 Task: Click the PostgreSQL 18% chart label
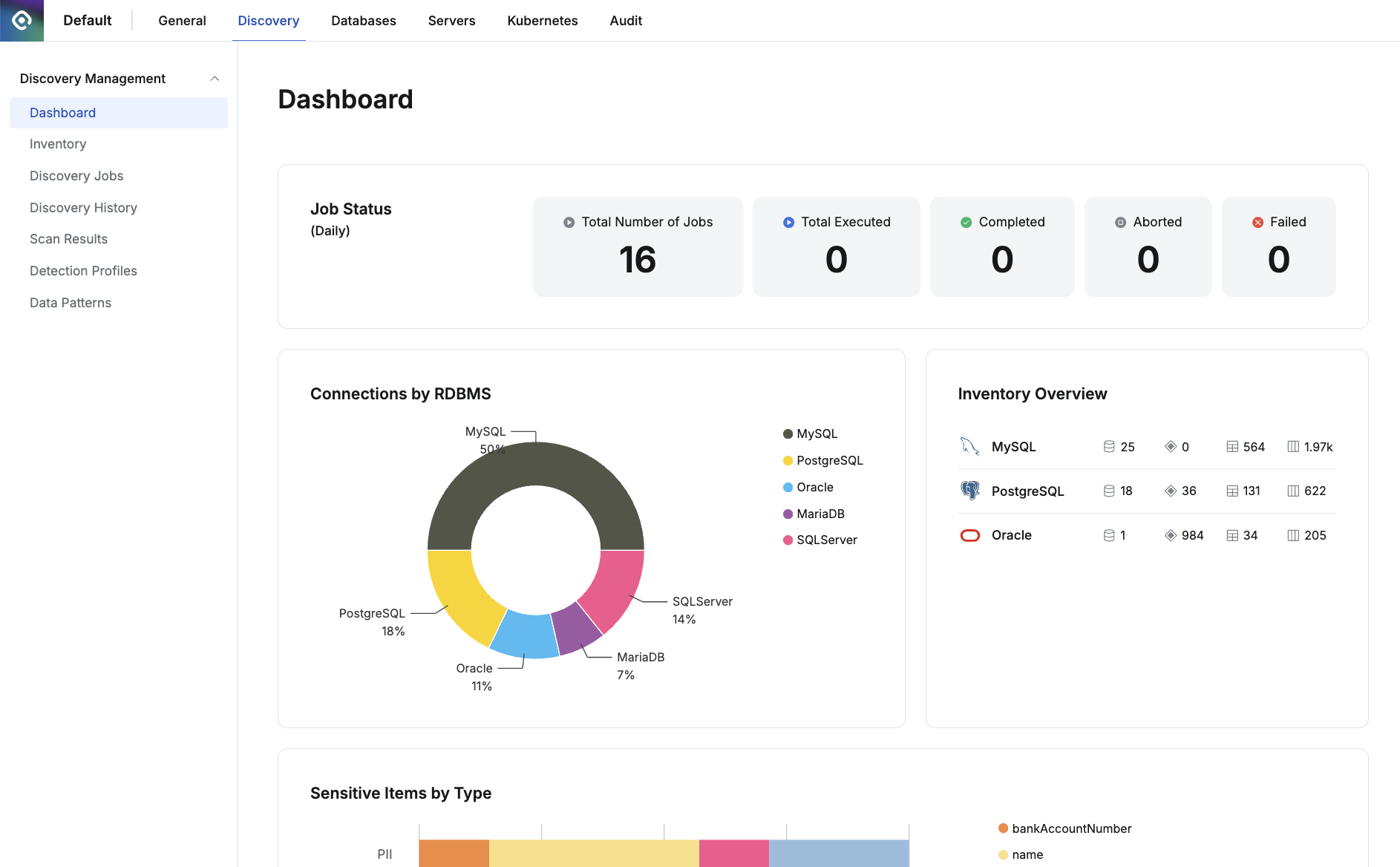pyautogui.click(x=373, y=622)
